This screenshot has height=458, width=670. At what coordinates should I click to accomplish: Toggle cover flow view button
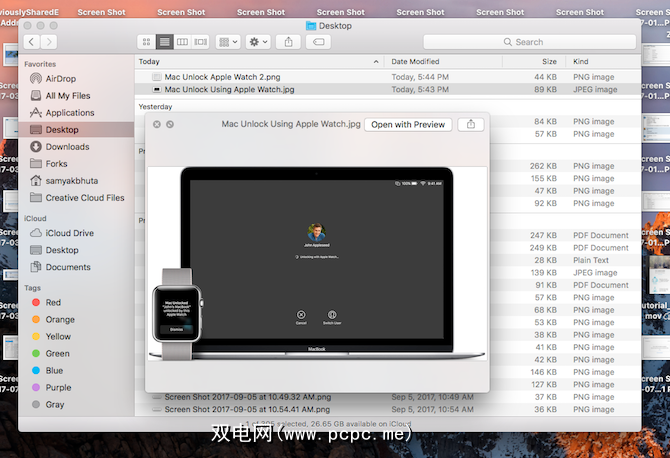200,42
